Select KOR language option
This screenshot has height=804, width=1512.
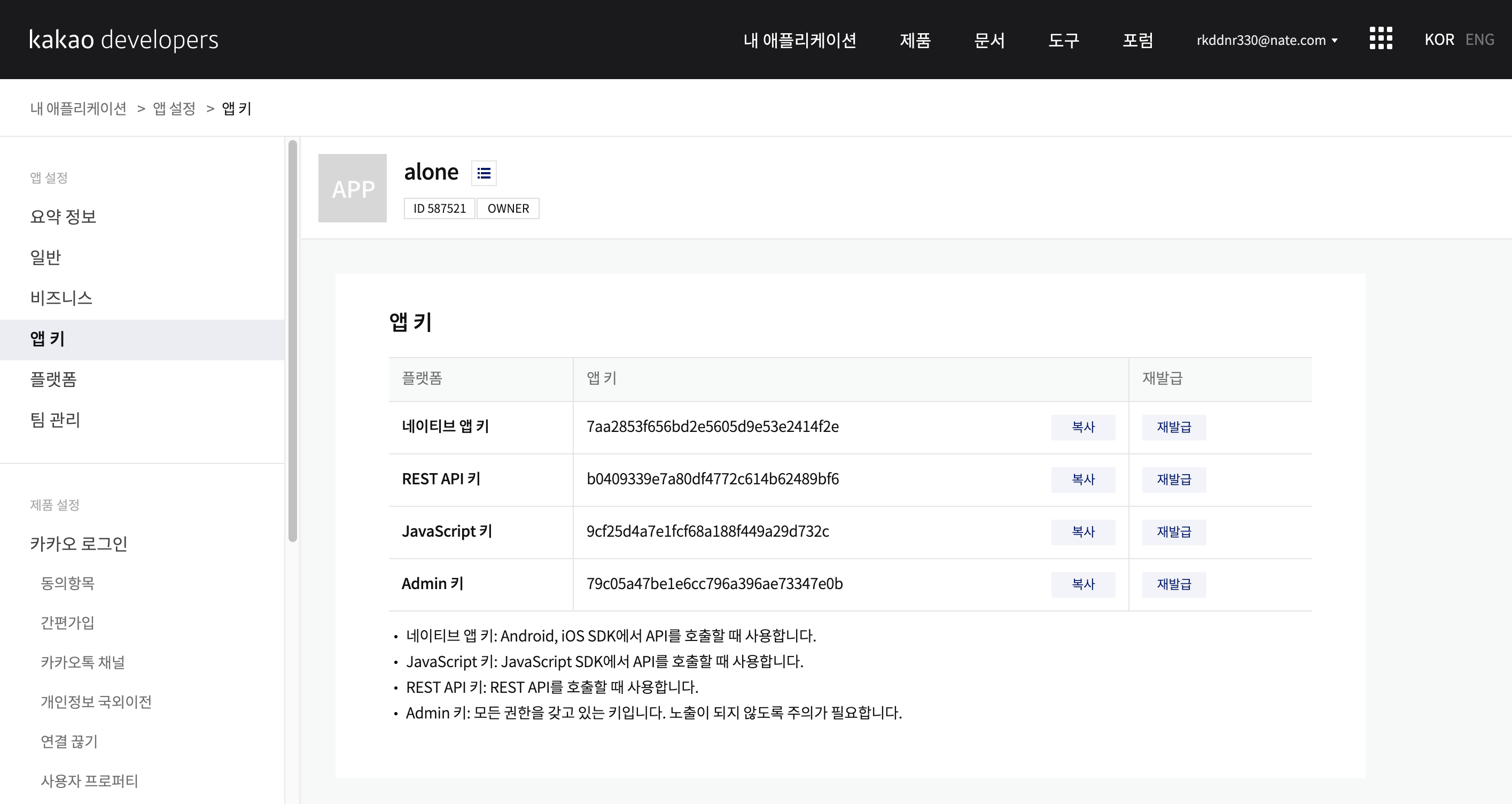point(1439,40)
